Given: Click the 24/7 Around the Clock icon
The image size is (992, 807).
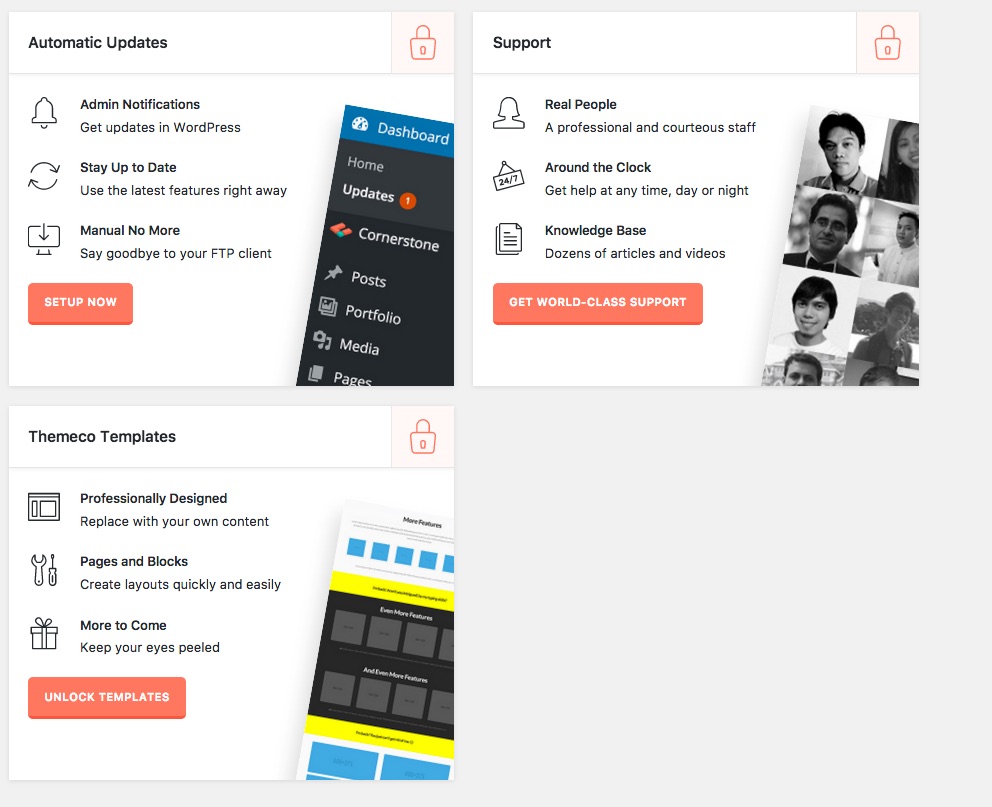Looking at the screenshot, I should click(x=509, y=176).
